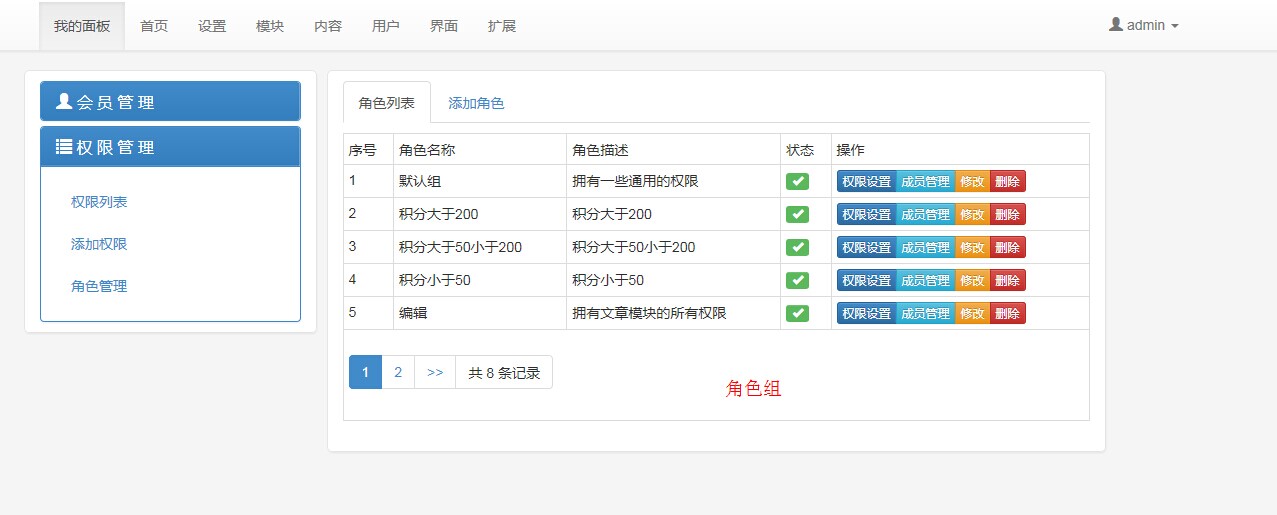Open the 权限列表 sidebar link
This screenshot has width=1277, height=515.
point(99,202)
